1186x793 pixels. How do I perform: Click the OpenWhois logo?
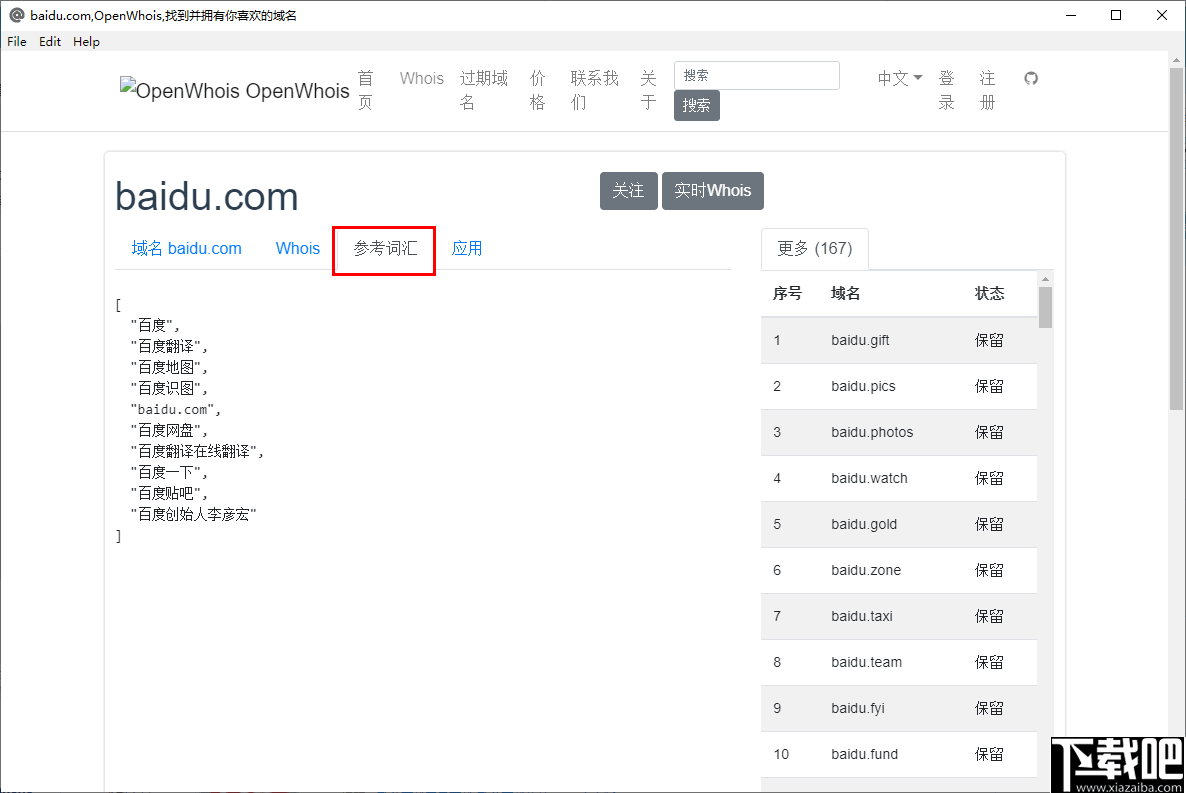[x=234, y=91]
